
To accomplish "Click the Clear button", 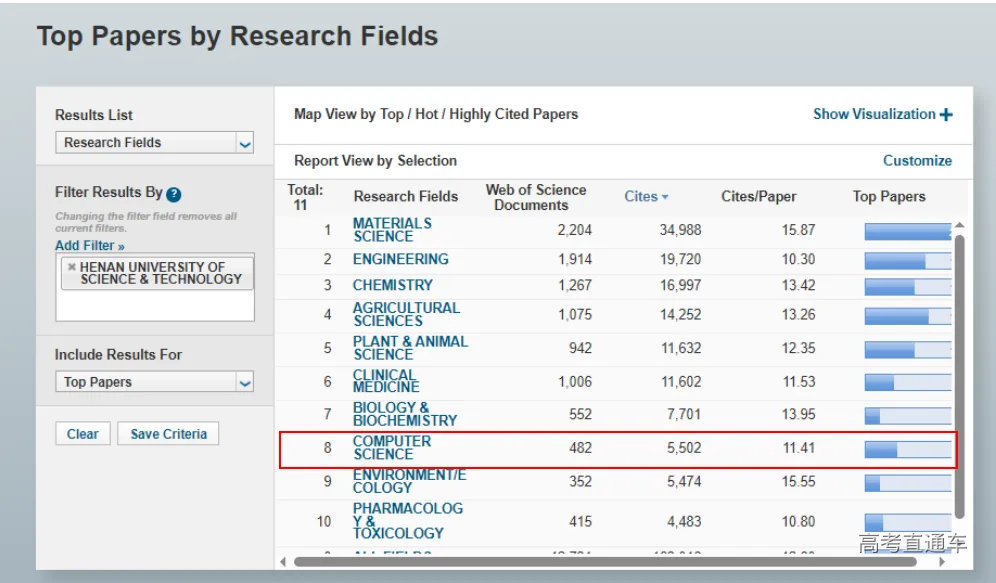I will [x=82, y=434].
